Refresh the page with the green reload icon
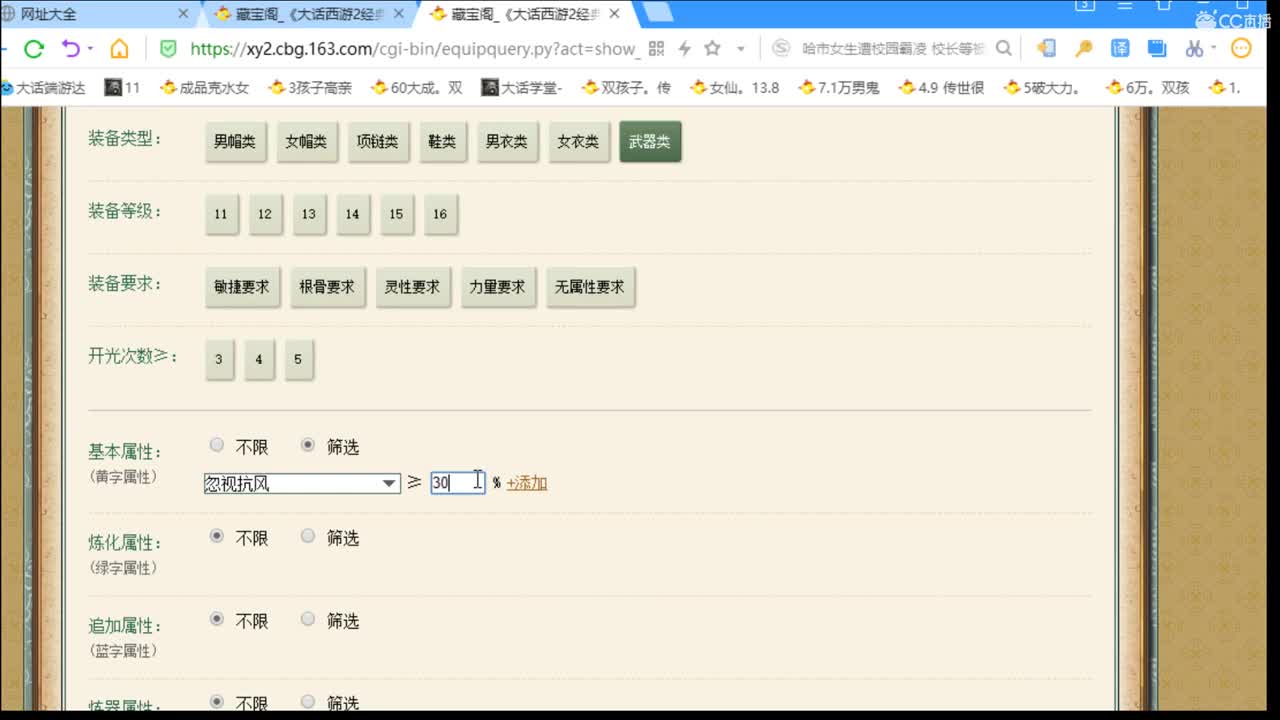This screenshot has width=1280, height=720. [33, 49]
